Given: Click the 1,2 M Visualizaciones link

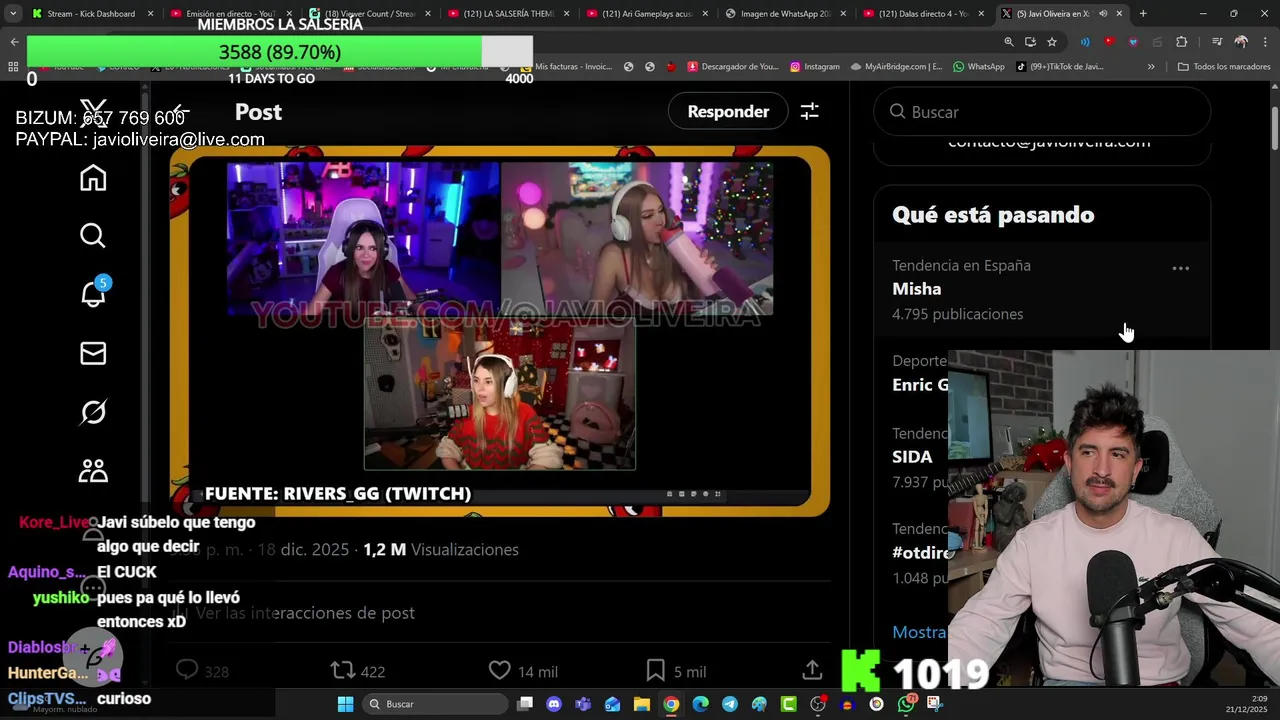Looking at the screenshot, I should (441, 550).
